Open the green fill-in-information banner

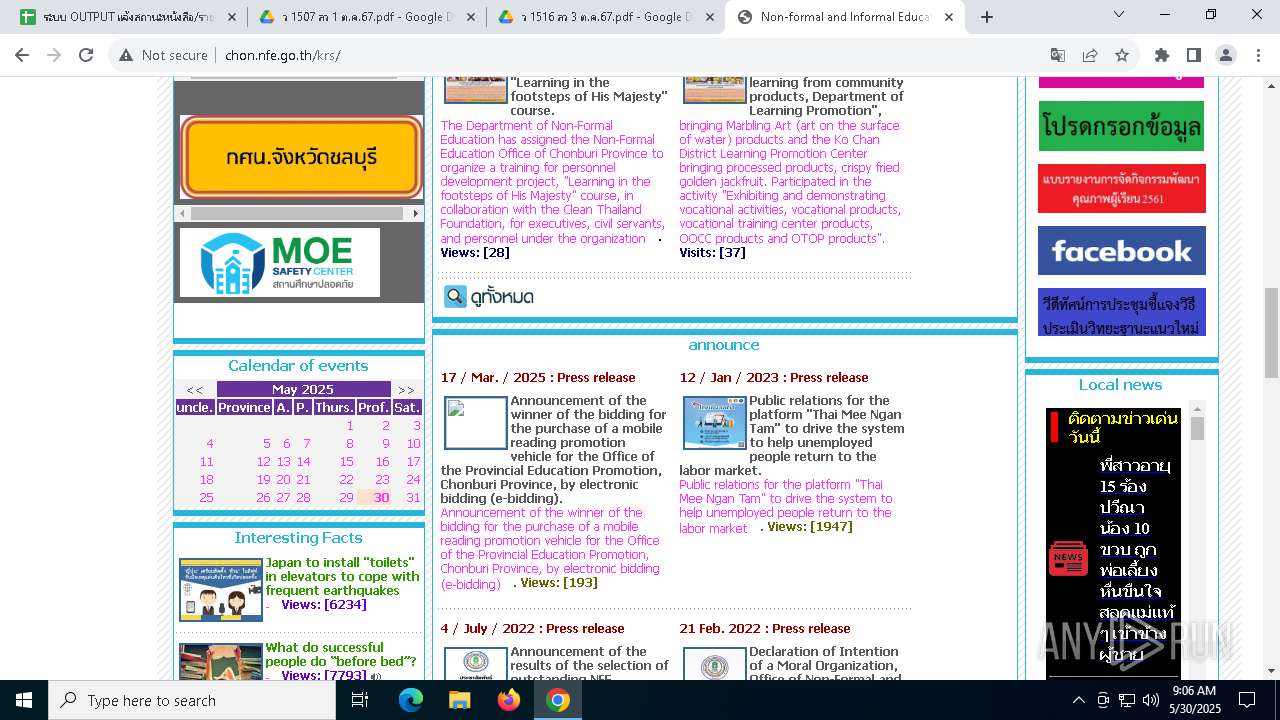point(1121,126)
